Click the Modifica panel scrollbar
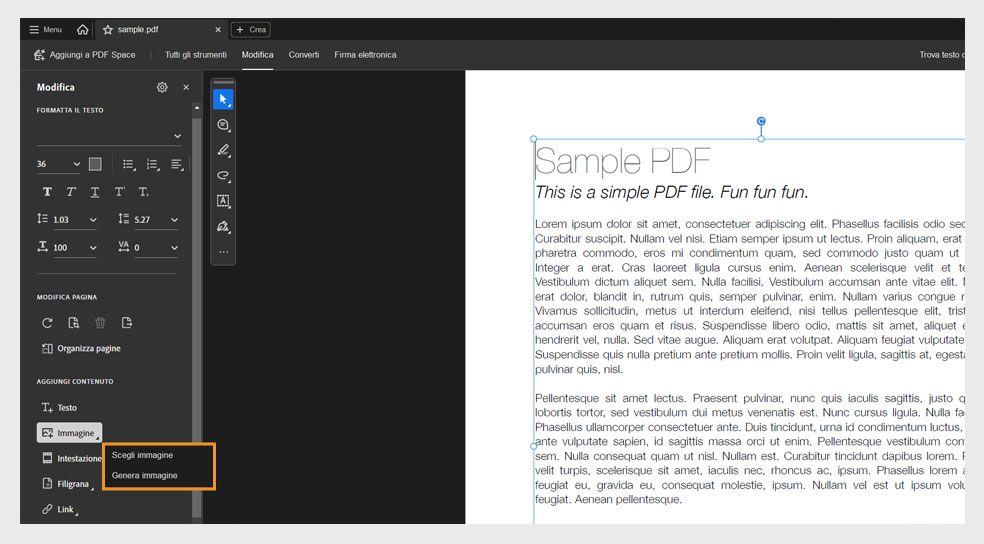The width and height of the screenshot is (984, 544). tap(196, 319)
